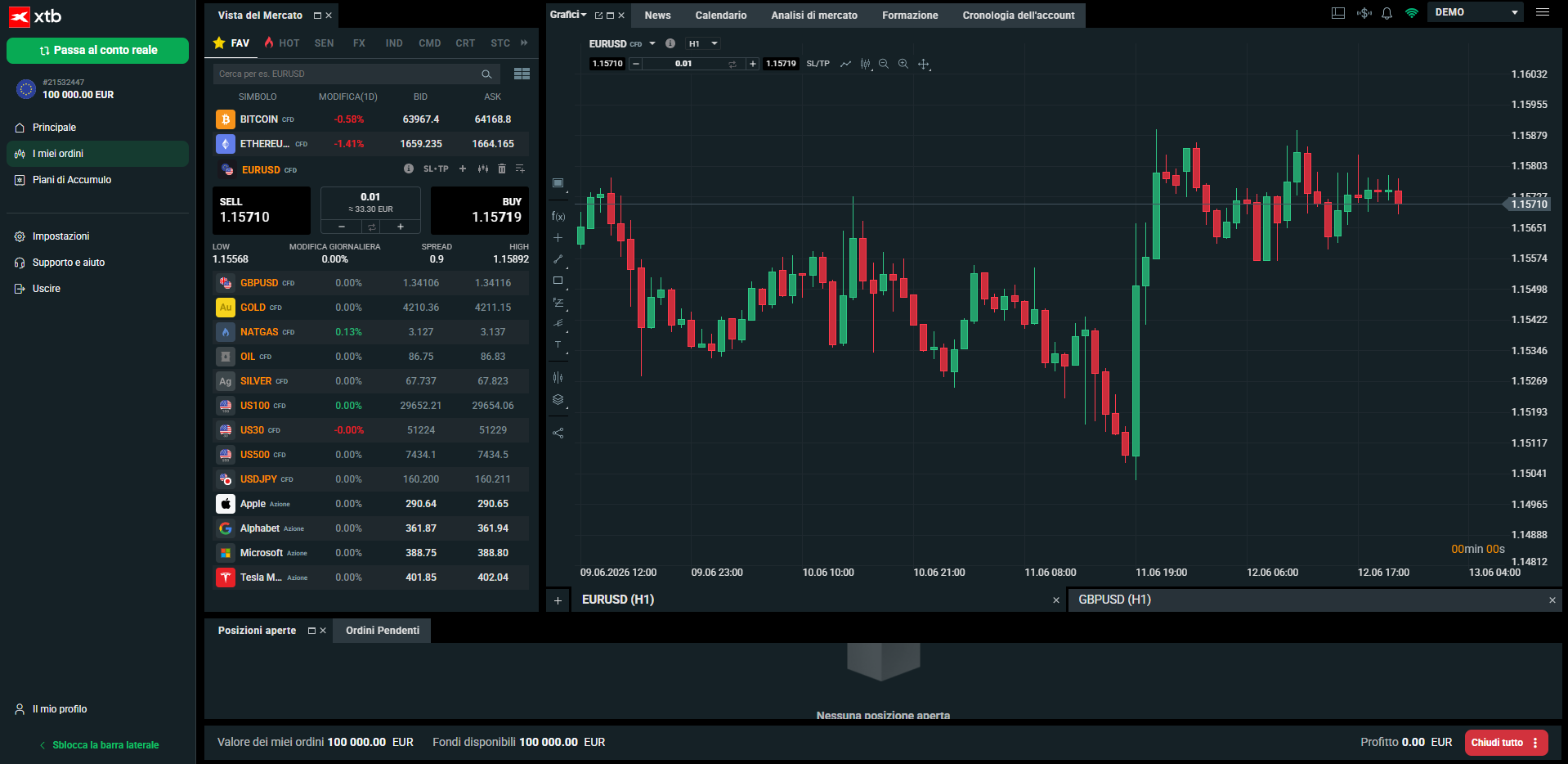Click the plus icon in EURUSD row header
This screenshot has width=1568, height=764.
click(x=463, y=169)
